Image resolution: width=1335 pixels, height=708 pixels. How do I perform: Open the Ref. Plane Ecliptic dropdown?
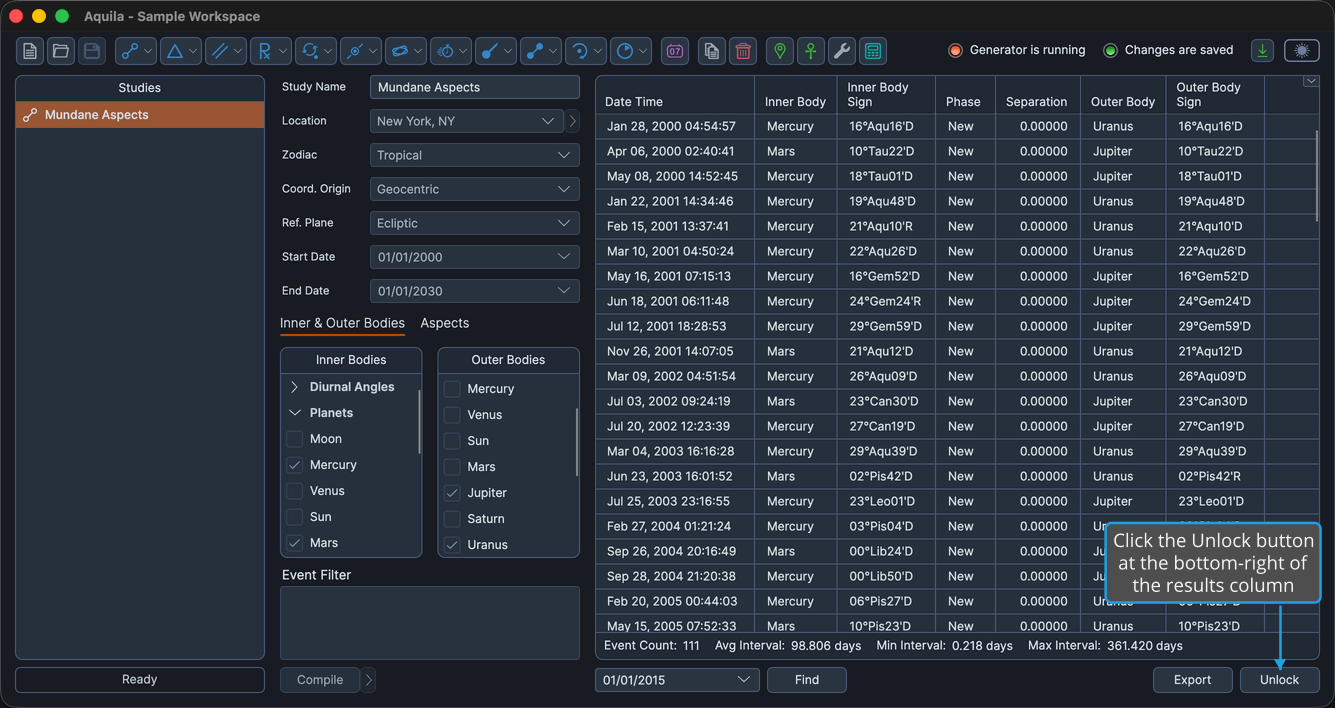point(474,223)
